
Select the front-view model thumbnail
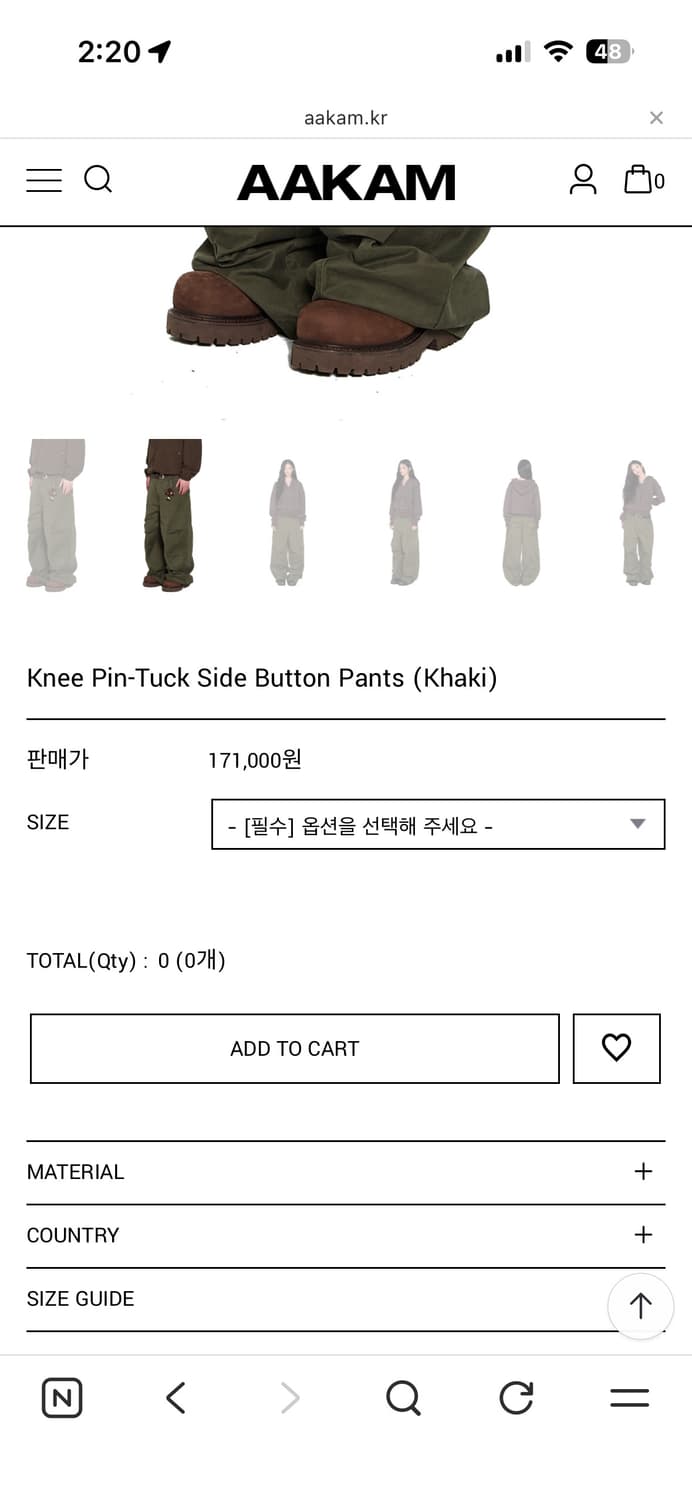tap(287, 516)
